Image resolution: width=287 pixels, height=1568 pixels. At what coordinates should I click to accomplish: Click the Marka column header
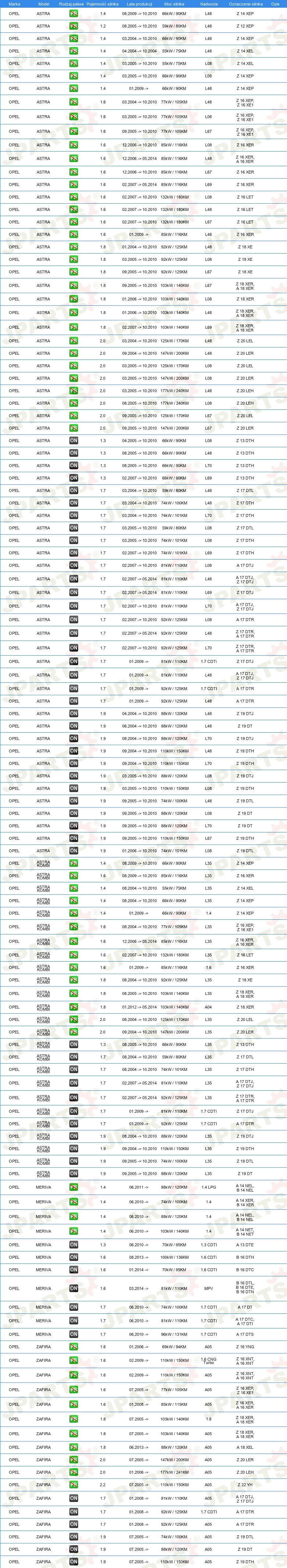14,4
